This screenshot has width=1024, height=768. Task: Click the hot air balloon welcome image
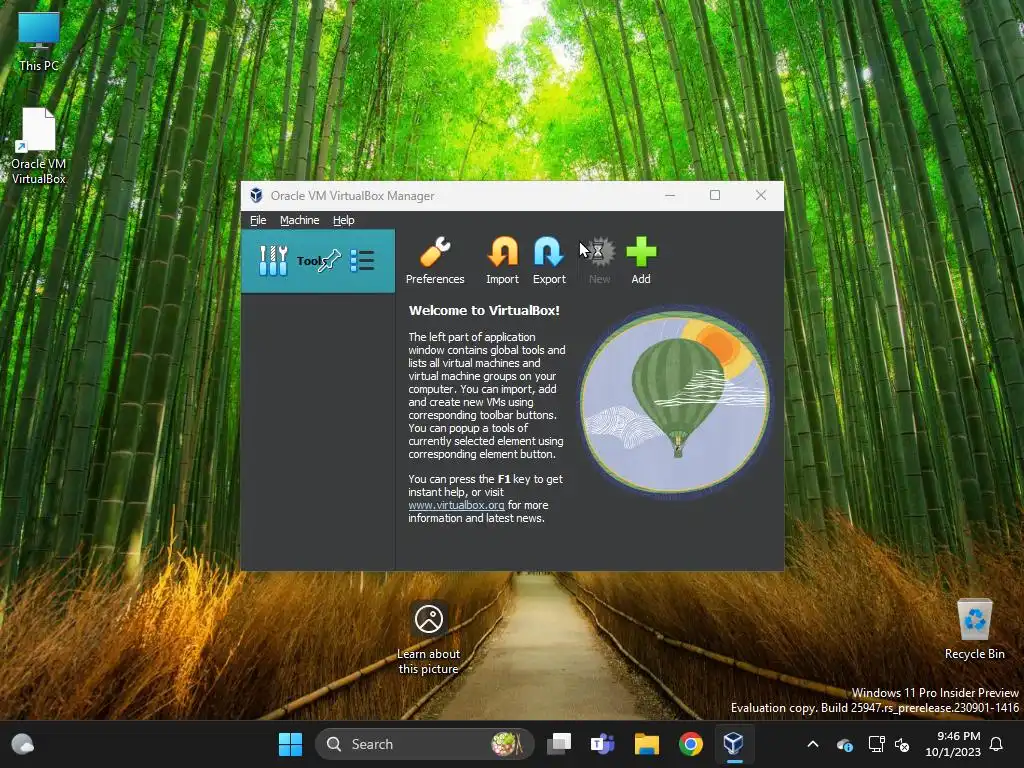(x=675, y=401)
